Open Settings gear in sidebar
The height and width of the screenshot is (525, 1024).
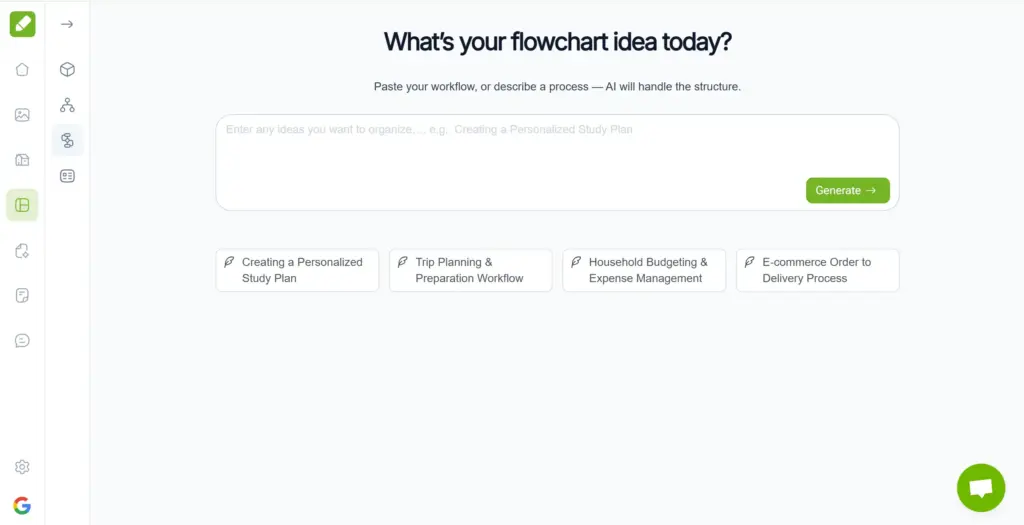tap(22, 467)
